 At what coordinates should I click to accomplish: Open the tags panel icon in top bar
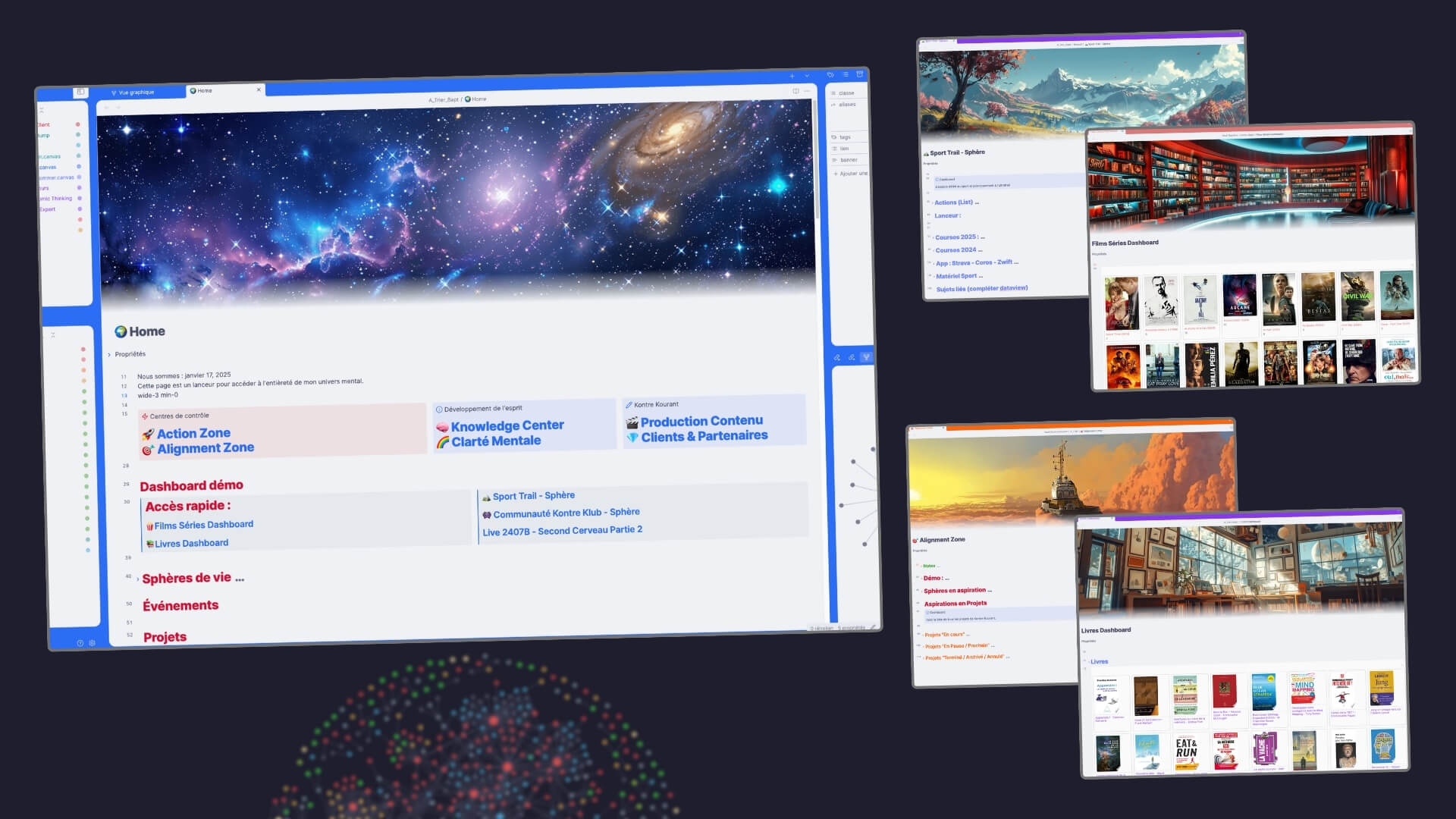coord(830,74)
